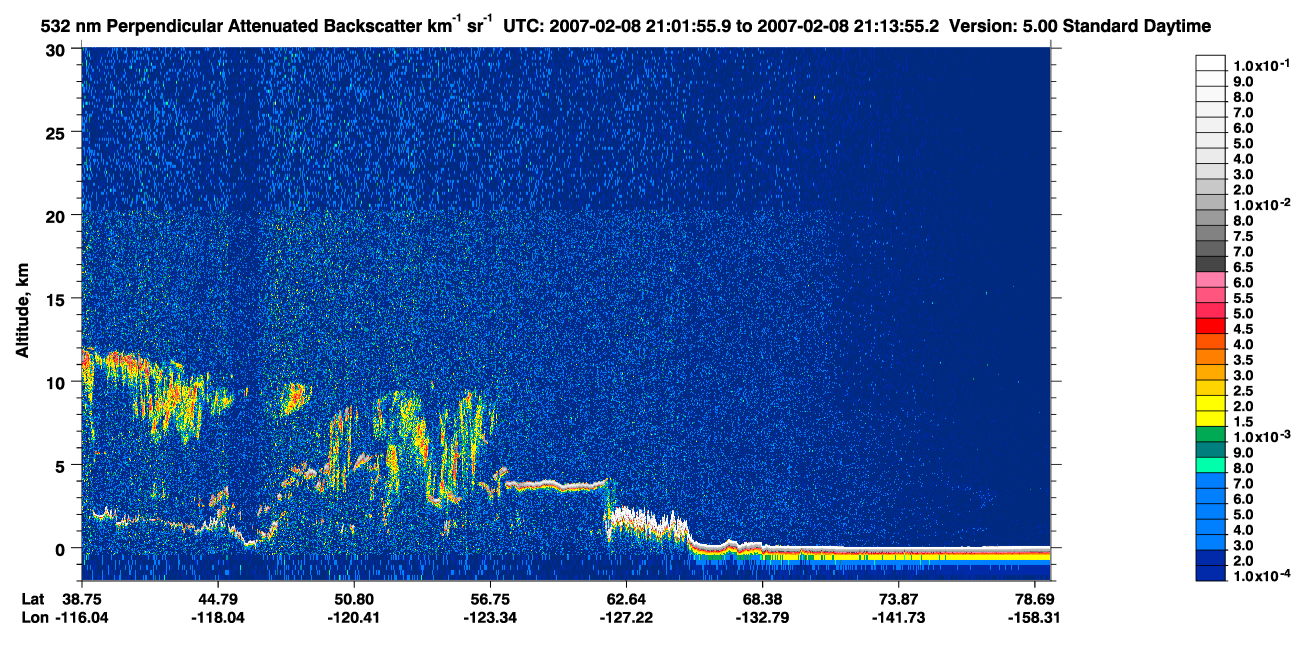Click the latitude value 68.38

pyautogui.click(x=762, y=599)
